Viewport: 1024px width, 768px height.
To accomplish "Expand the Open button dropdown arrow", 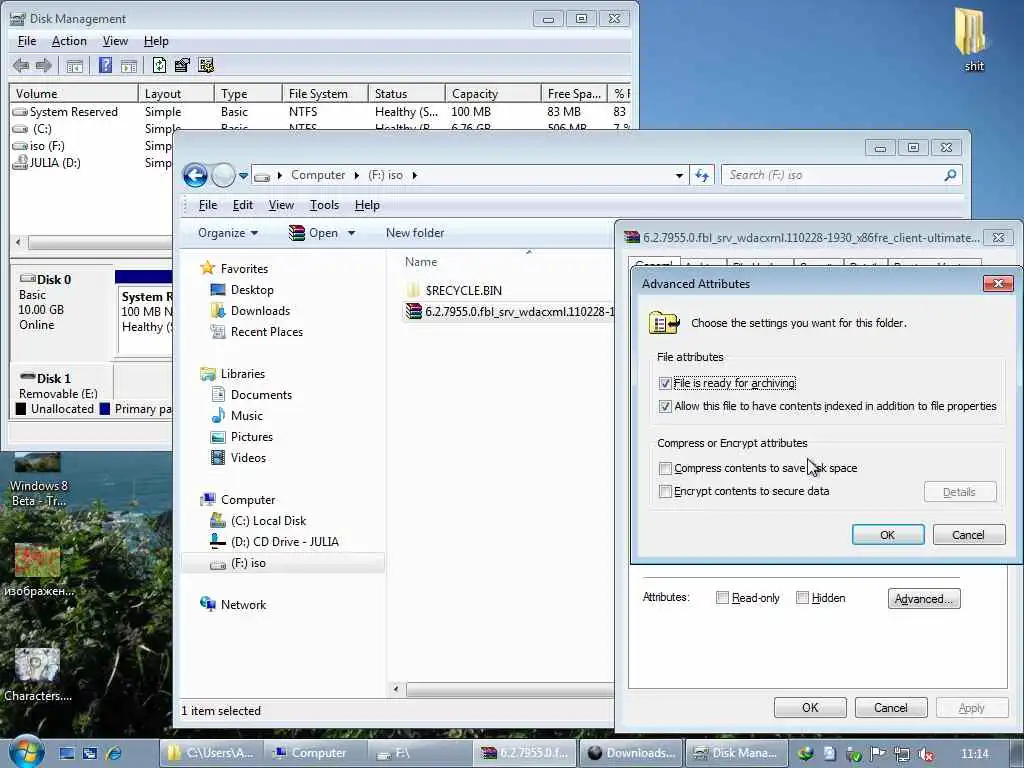I will coord(351,233).
